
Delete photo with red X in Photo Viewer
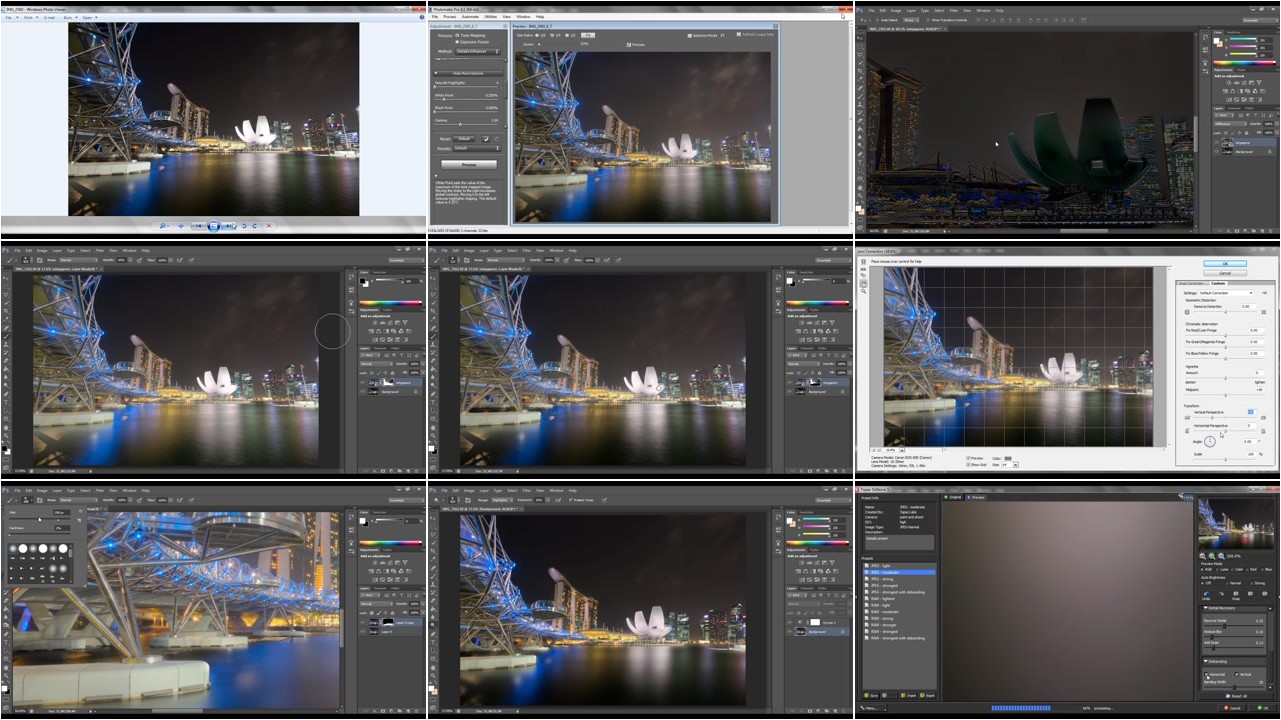pos(269,225)
